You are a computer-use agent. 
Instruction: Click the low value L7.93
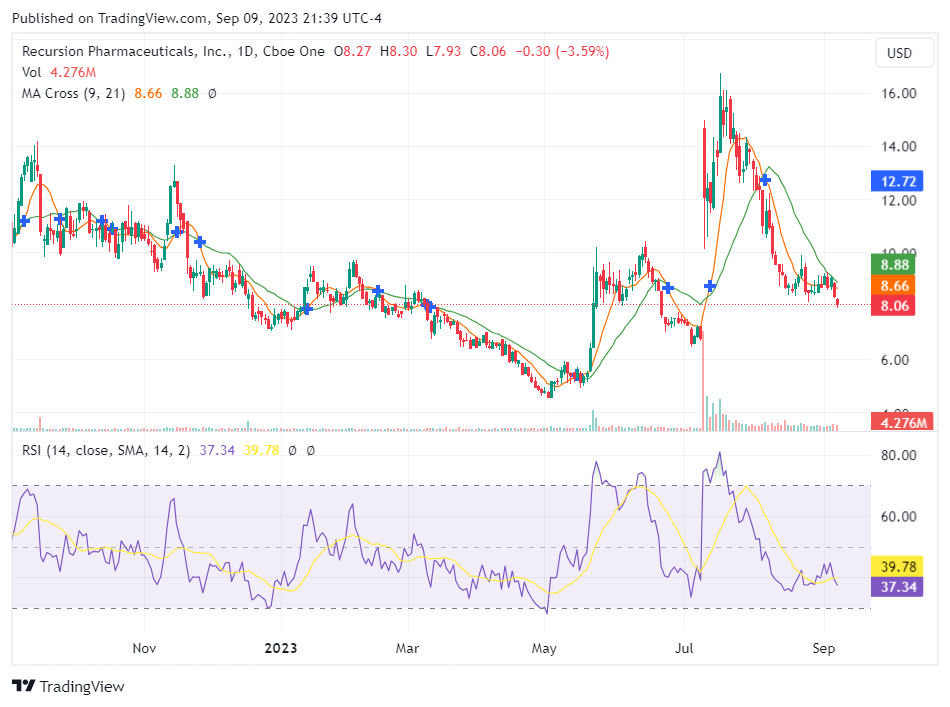tap(443, 51)
